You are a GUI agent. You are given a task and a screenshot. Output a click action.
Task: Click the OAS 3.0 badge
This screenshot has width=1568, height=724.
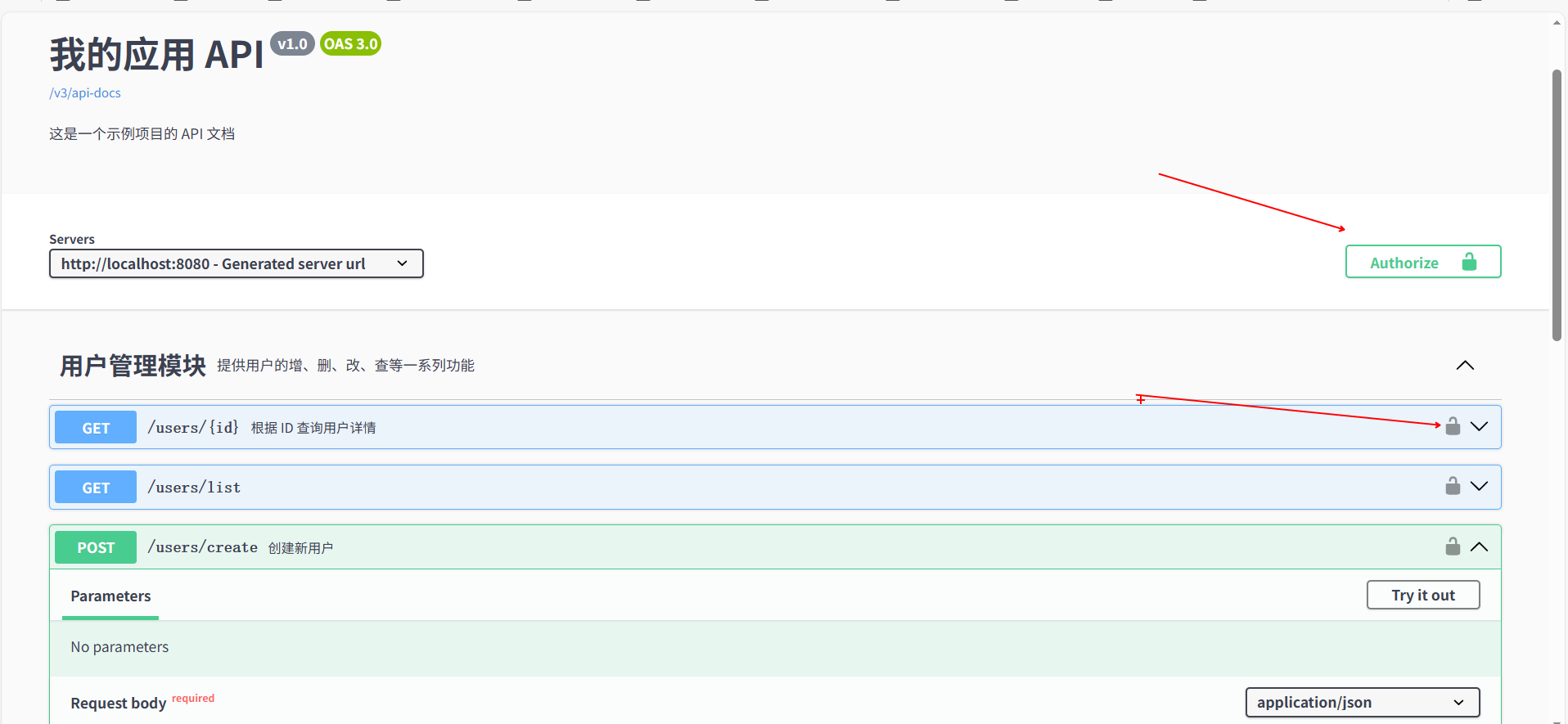click(350, 44)
